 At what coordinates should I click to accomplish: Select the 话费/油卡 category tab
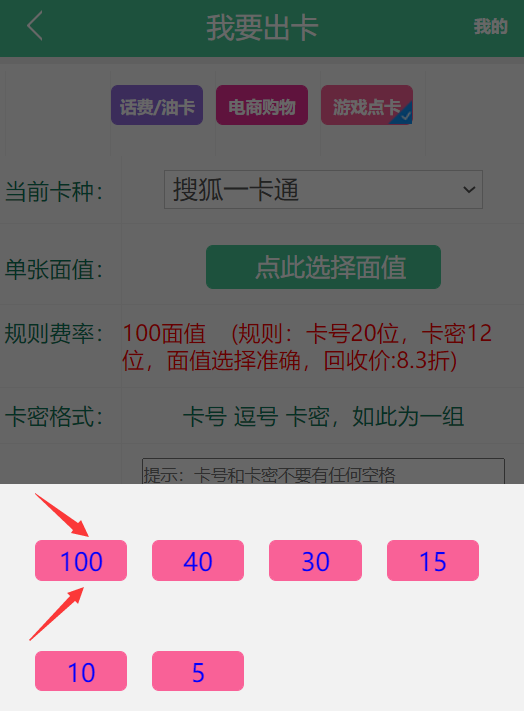pyautogui.click(x=157, y=105)
